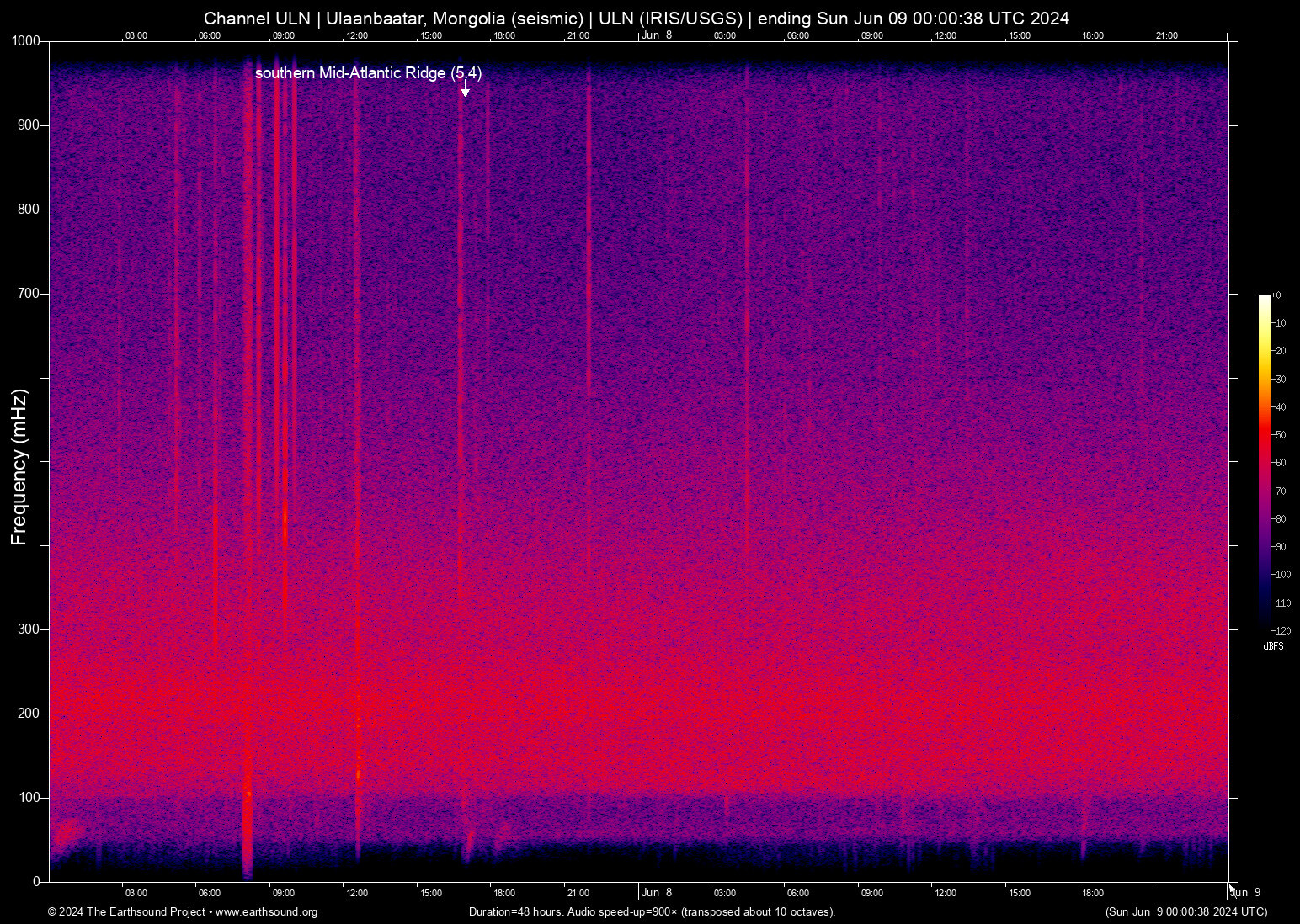
Task: Click the 200 mHz frequency label
Action: click(28, 714)
